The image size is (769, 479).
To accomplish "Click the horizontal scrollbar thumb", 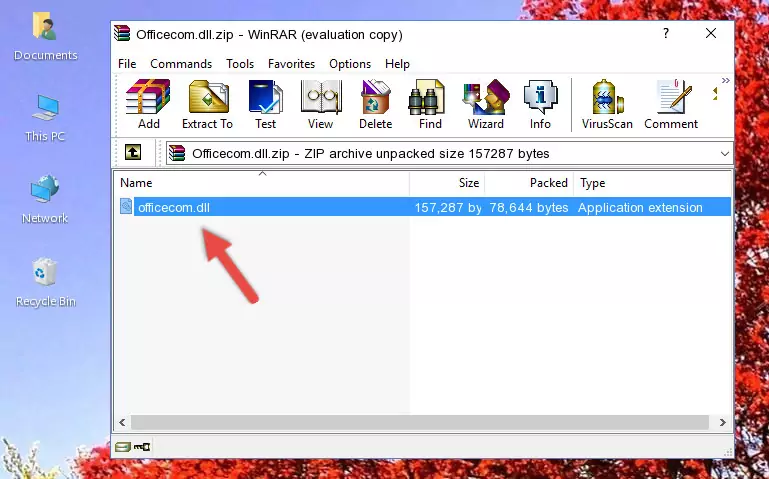I will coord(420,422).
